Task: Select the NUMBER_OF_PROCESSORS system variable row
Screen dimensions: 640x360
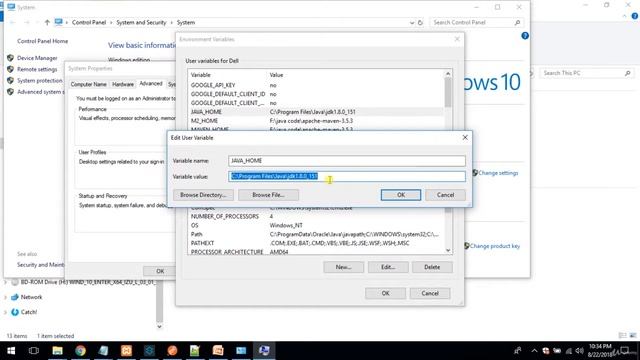Action: pos(316,217)
